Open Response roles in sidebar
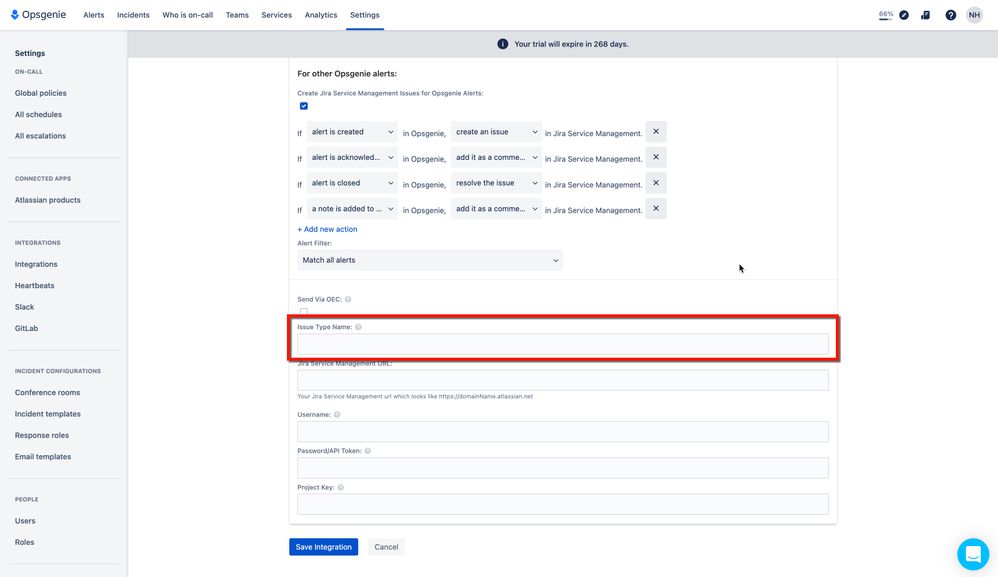Viewport: 998px width, 577px height. tap(42, 435)
